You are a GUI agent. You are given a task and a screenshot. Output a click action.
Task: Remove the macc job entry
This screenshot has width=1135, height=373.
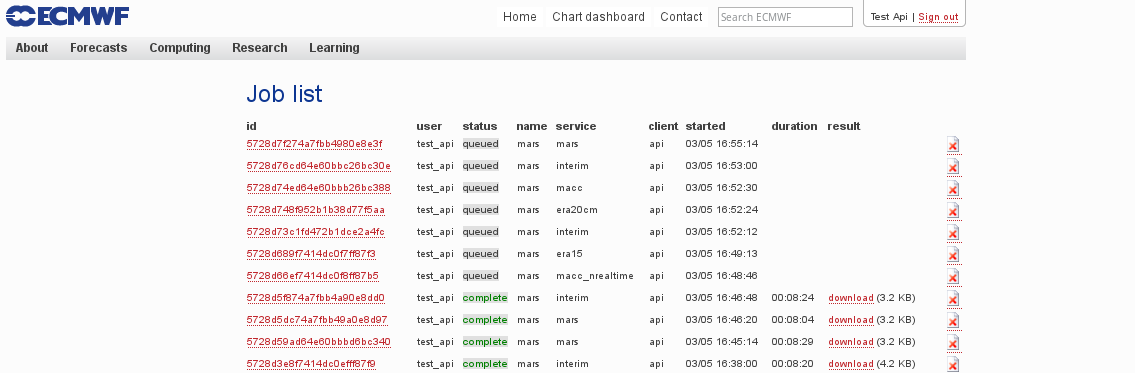click(953, 189)
